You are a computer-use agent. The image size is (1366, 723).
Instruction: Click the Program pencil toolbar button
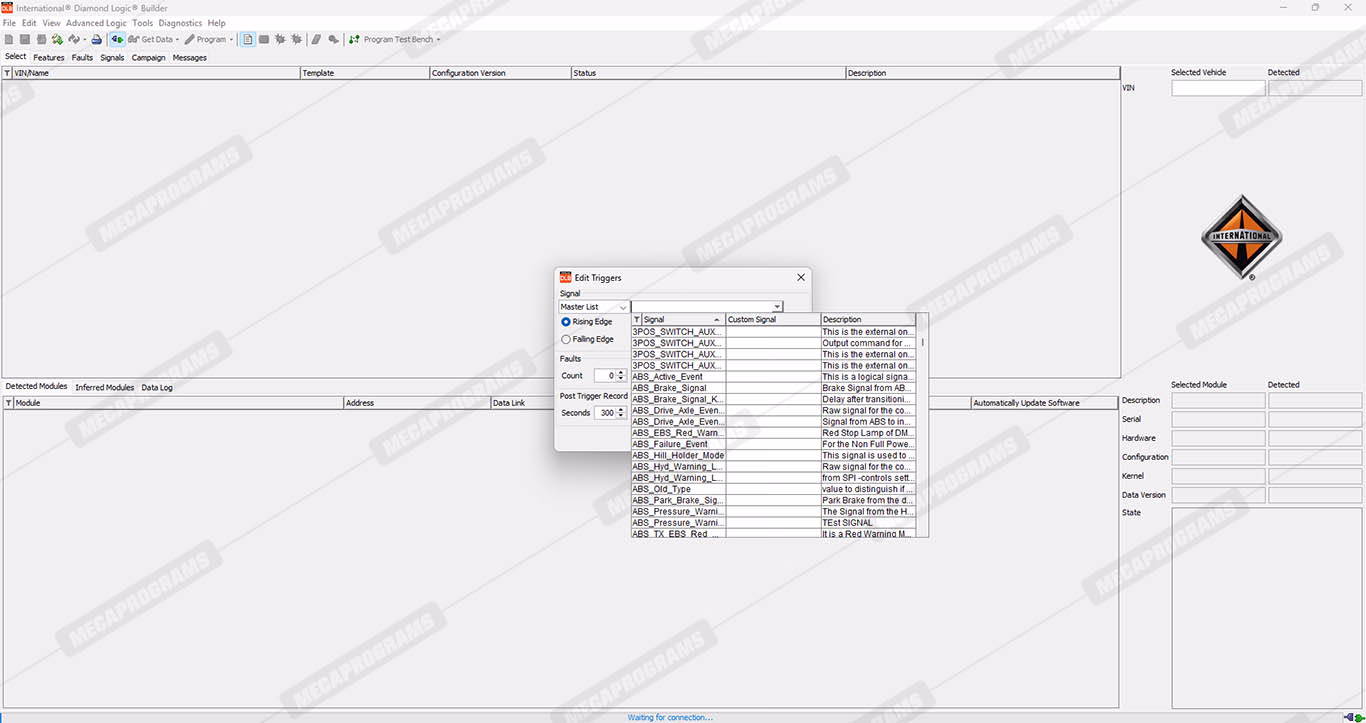pos(206,40)
